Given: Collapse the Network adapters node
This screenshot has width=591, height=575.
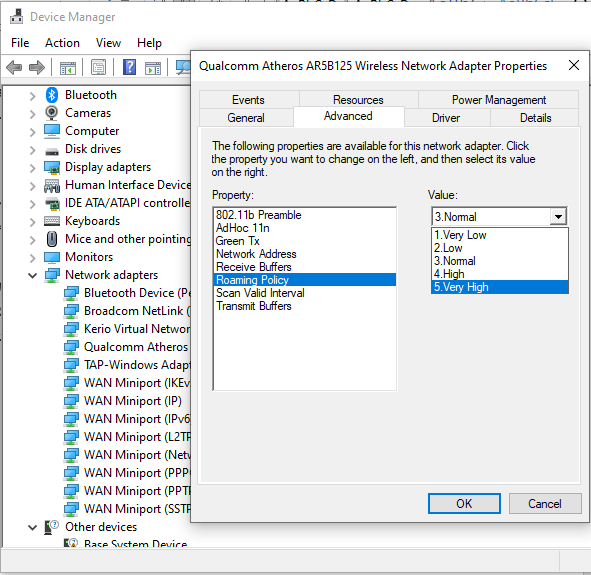Looking at the screenshot, I should pos(32,276).
